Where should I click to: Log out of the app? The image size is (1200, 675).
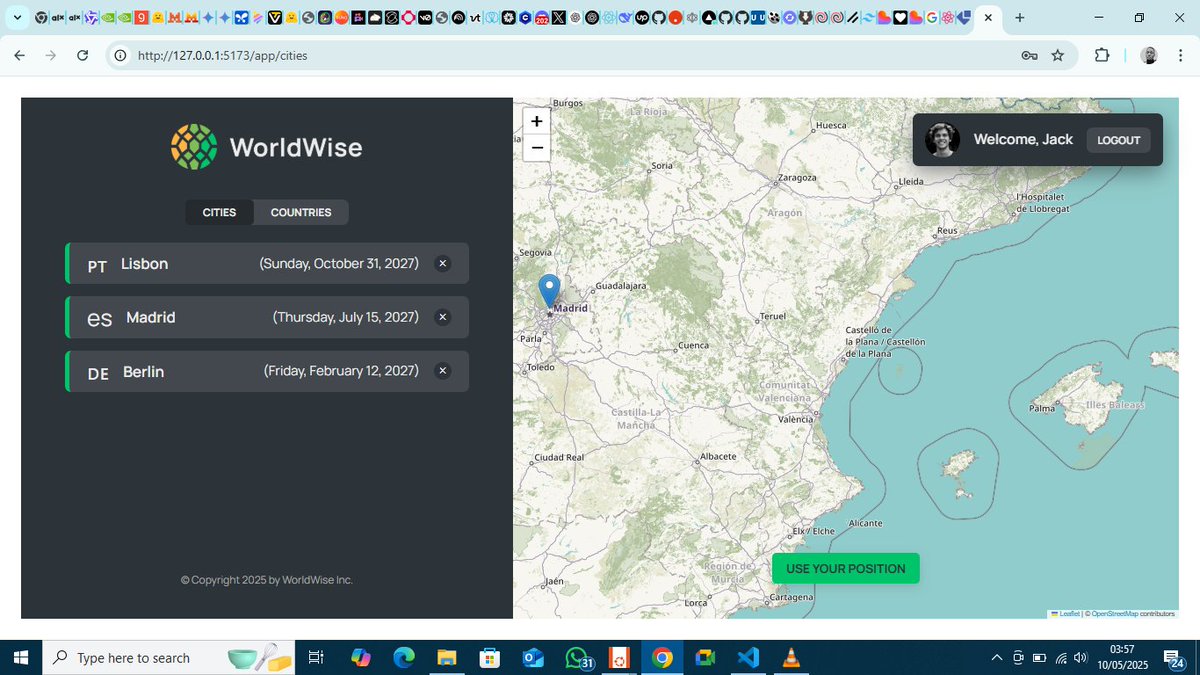click(1119, 140)
